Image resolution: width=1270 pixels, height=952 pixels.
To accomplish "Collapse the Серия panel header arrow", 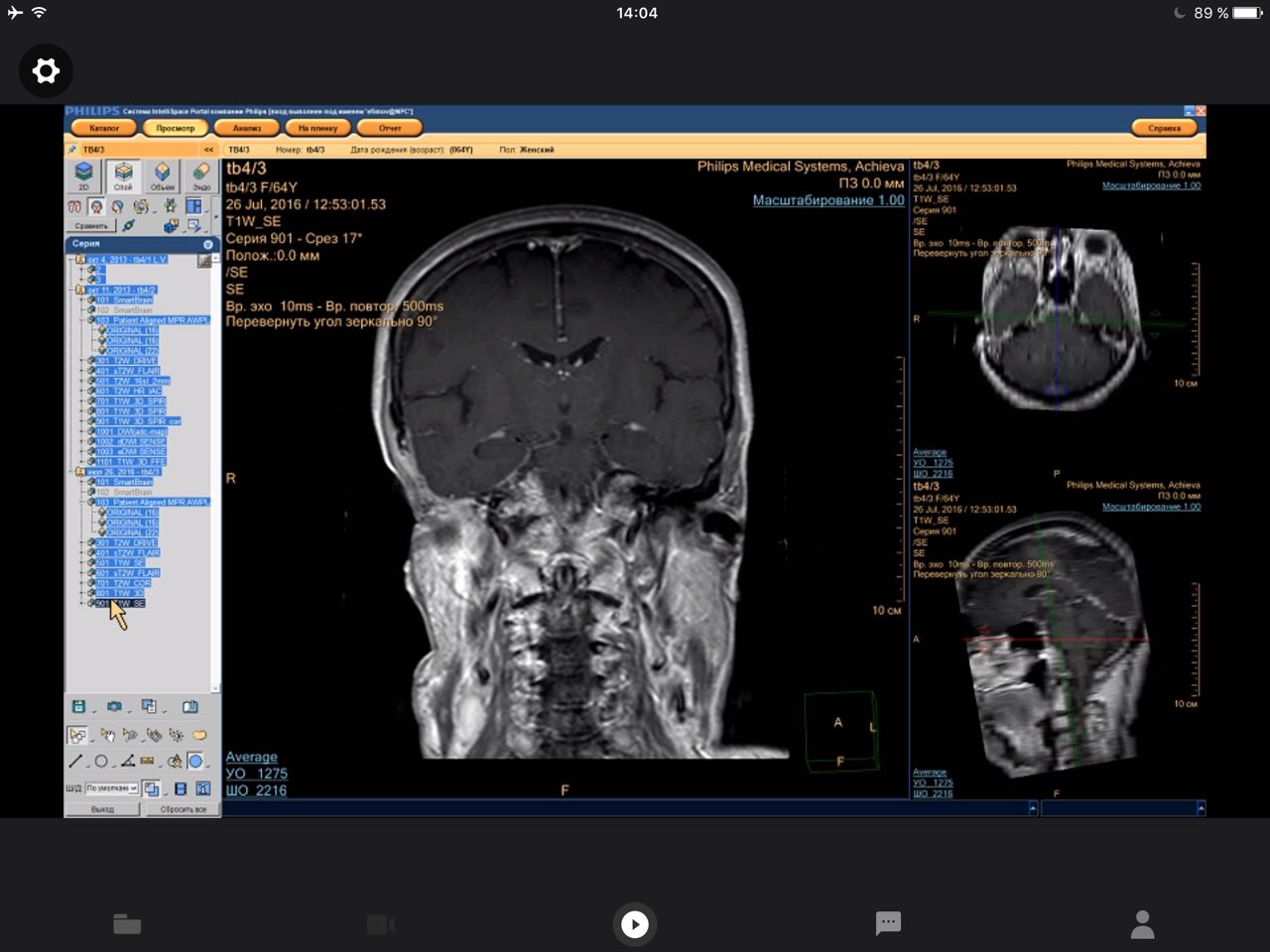I will click(x=208, y=243).
